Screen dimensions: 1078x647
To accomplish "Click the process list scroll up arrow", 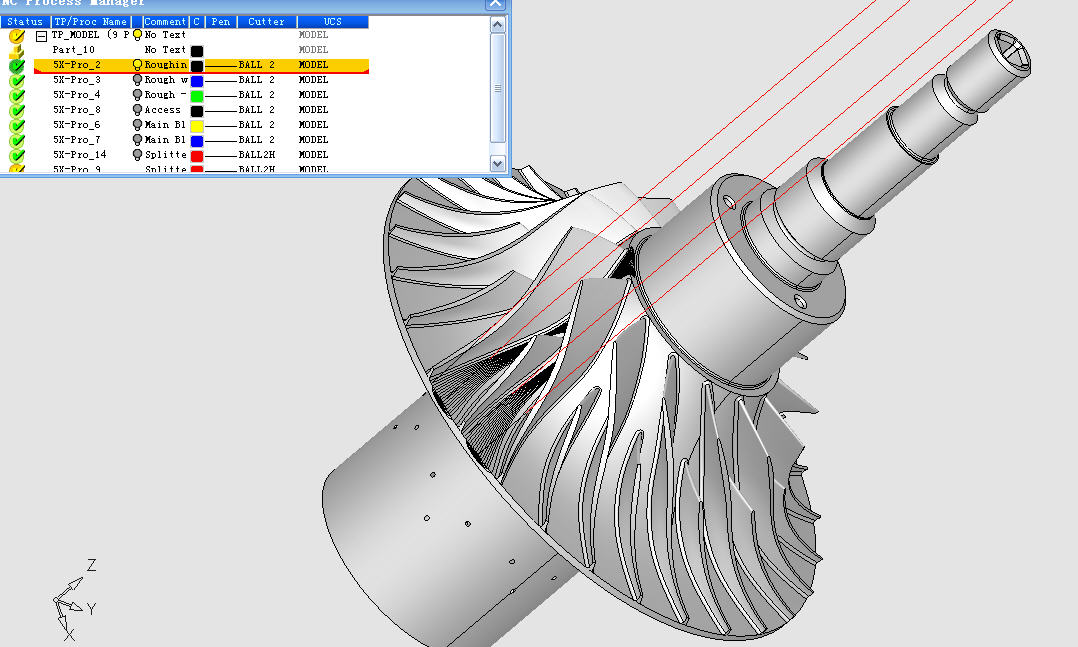I will (x=498, y=25).
